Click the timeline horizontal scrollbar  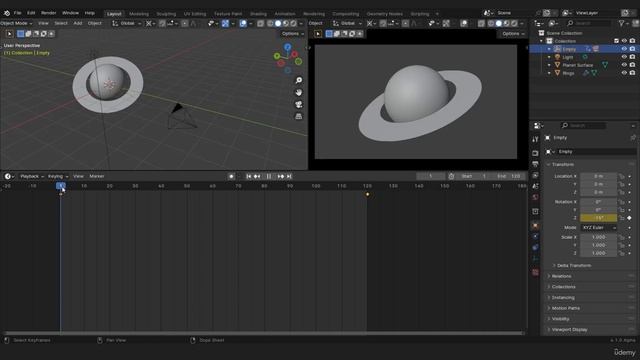[x=263, y=333]
